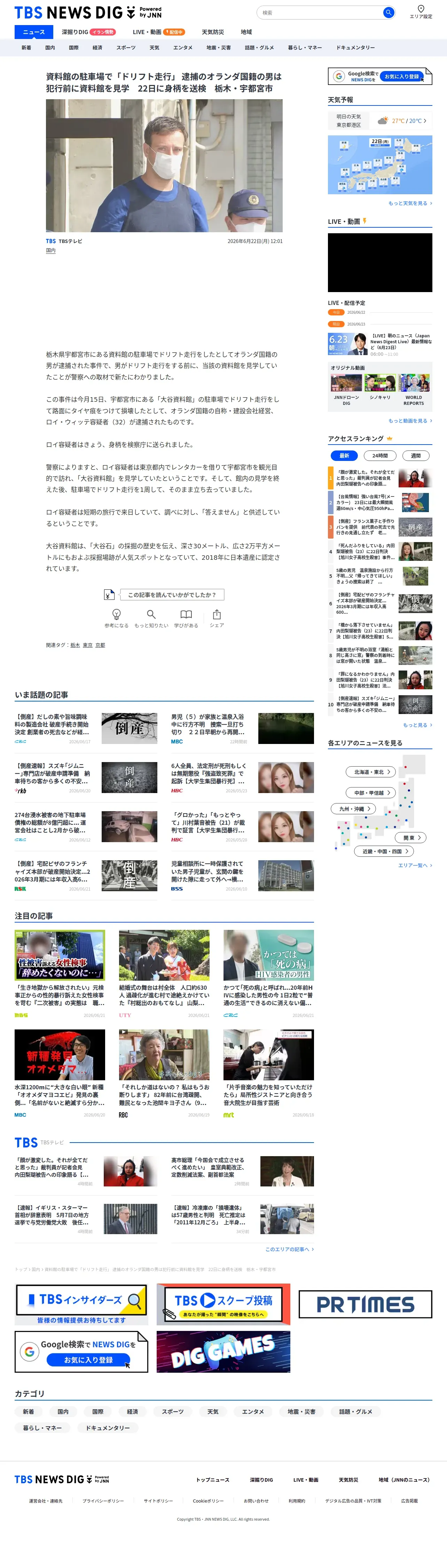Click into the header search field
This screenshot has height=1568, width=447.
(320, 12)
